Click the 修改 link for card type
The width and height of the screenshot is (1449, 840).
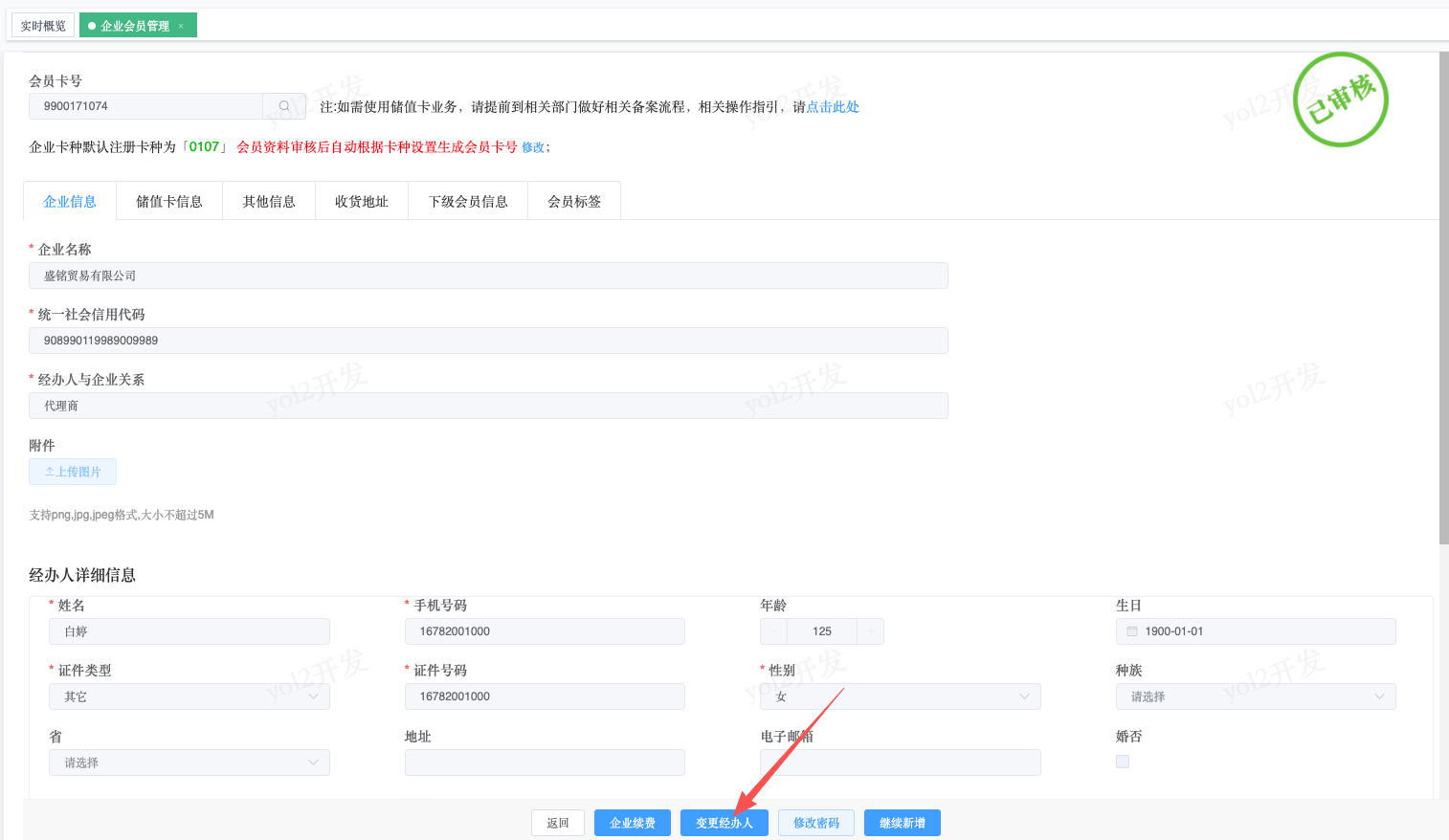(533, 147)
